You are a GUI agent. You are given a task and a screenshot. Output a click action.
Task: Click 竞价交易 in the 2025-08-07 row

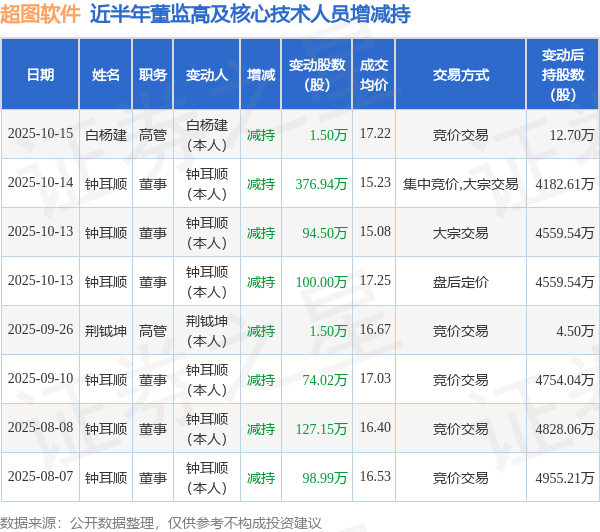coord(461,478)
